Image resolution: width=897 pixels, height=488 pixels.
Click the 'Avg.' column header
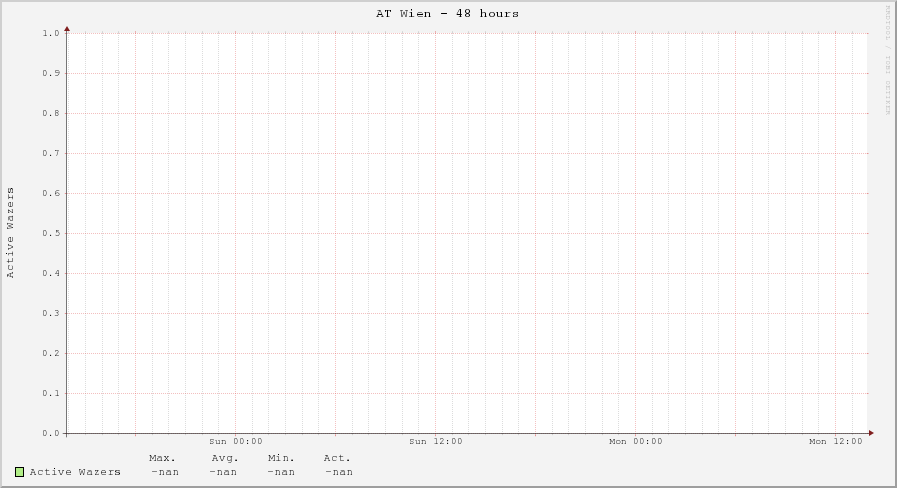(225, 458)
